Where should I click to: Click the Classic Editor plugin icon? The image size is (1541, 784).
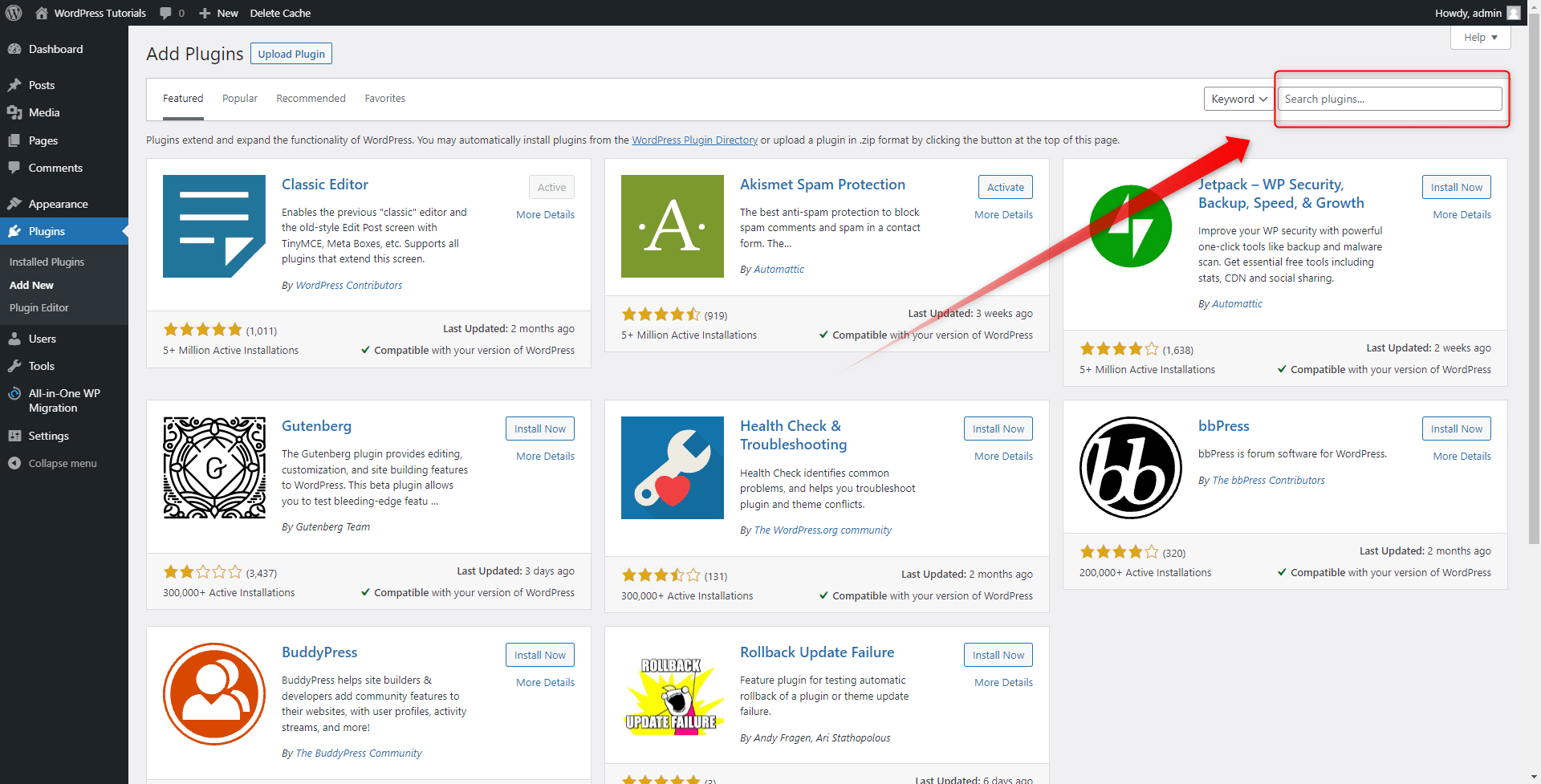[214, 226]
